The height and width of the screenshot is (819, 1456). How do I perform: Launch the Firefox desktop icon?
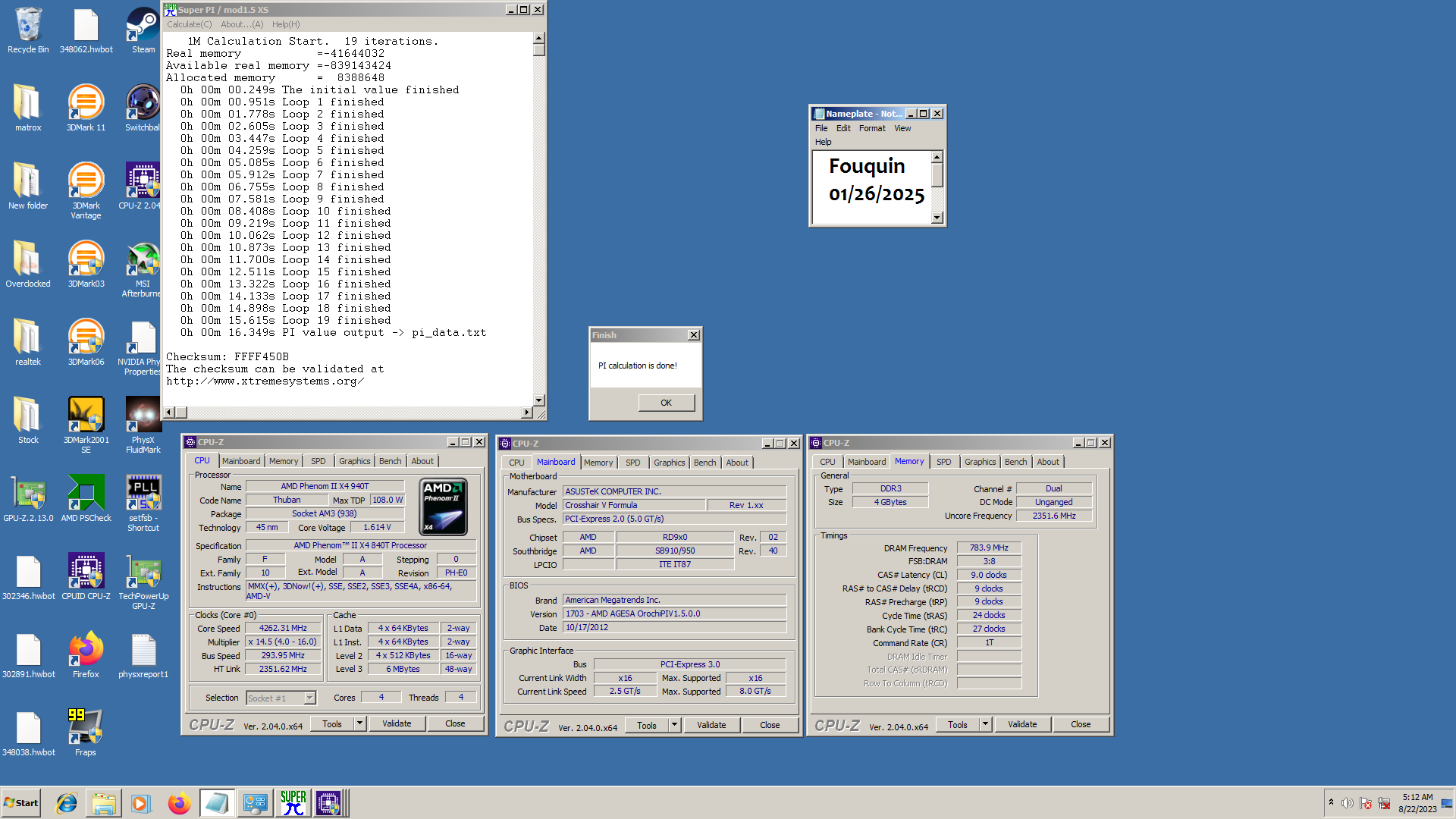86,654
